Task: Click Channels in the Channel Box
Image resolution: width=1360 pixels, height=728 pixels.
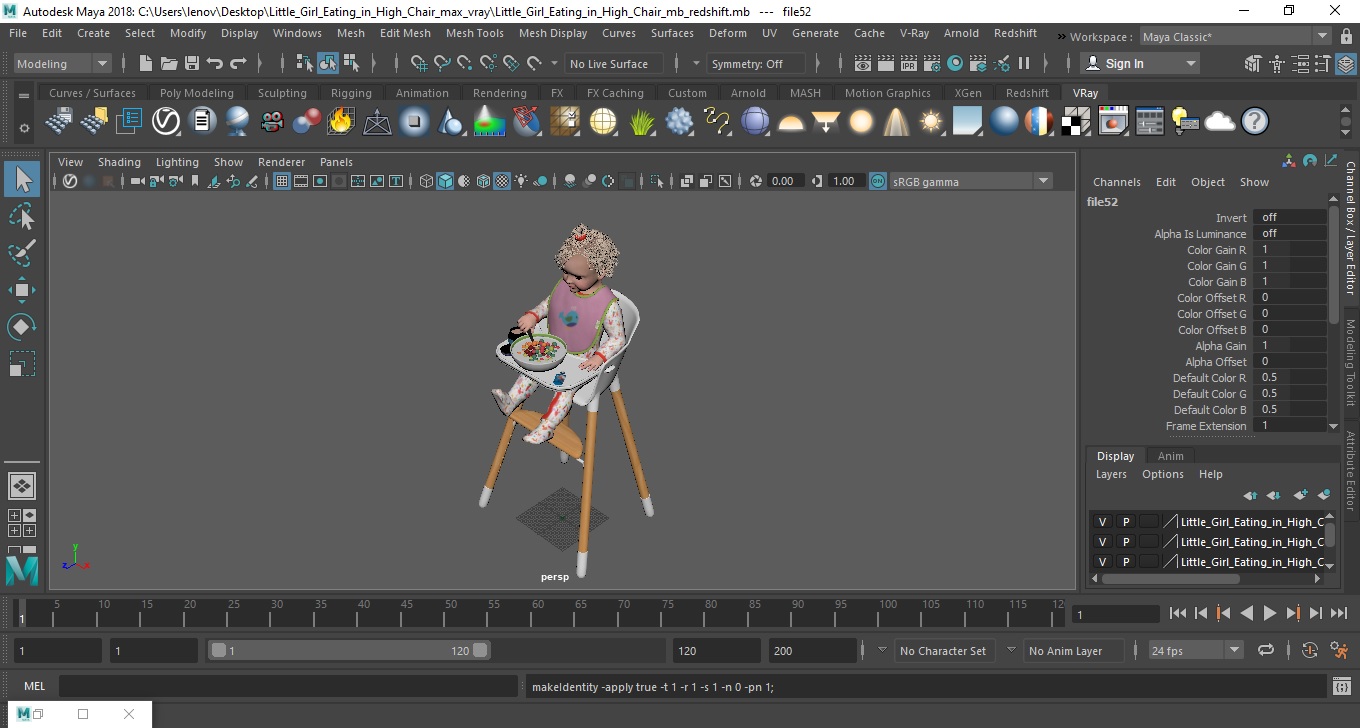Action: pos(1116,182)
